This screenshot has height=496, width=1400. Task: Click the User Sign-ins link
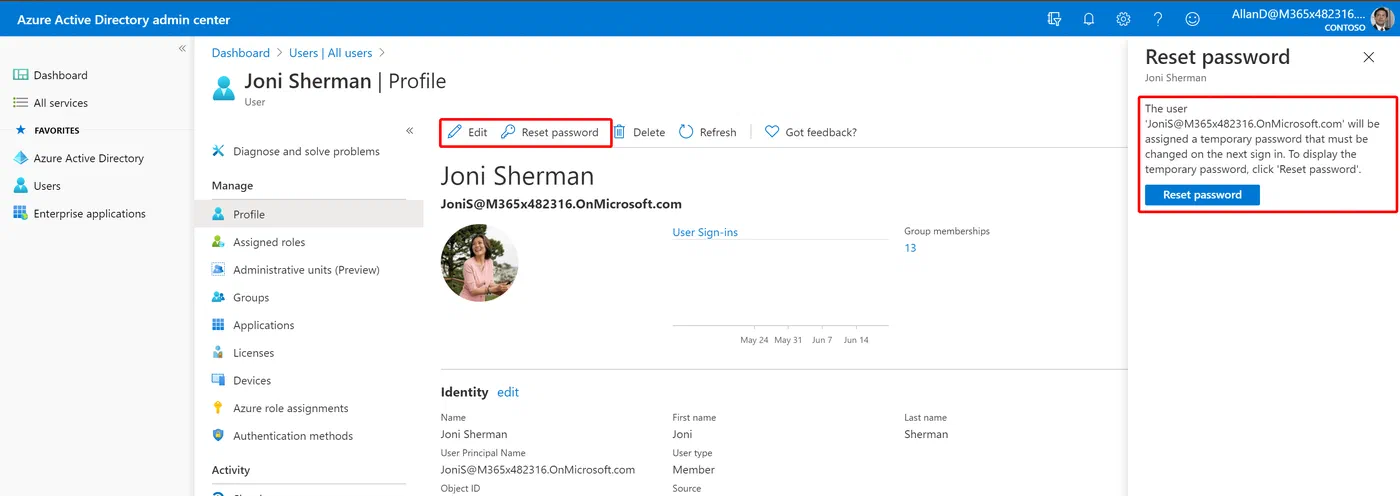[705, 232]
